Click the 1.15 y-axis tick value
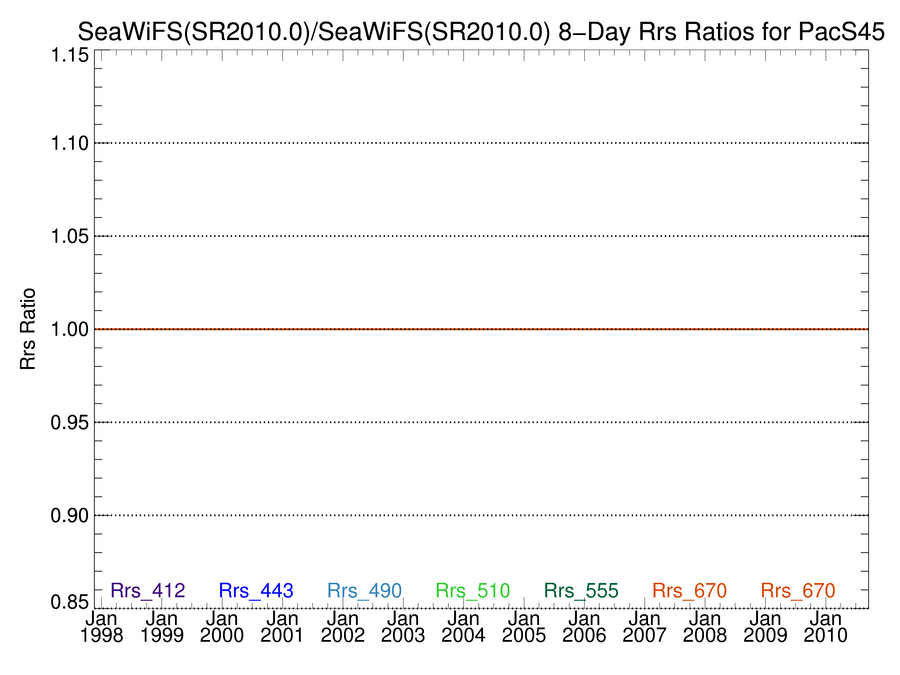The image size is (900, 675). (69, 56)
